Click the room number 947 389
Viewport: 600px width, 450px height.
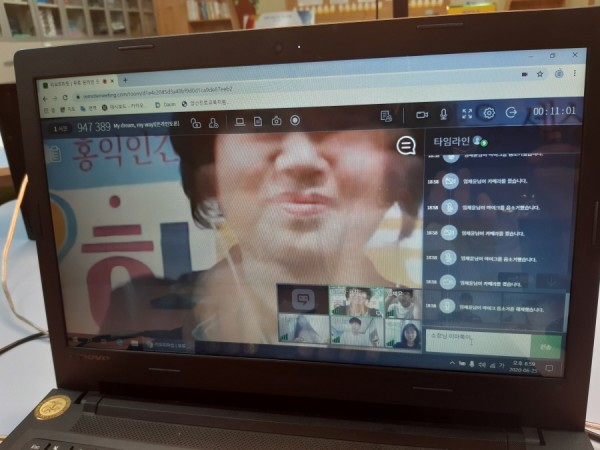[x=94, y=127]
